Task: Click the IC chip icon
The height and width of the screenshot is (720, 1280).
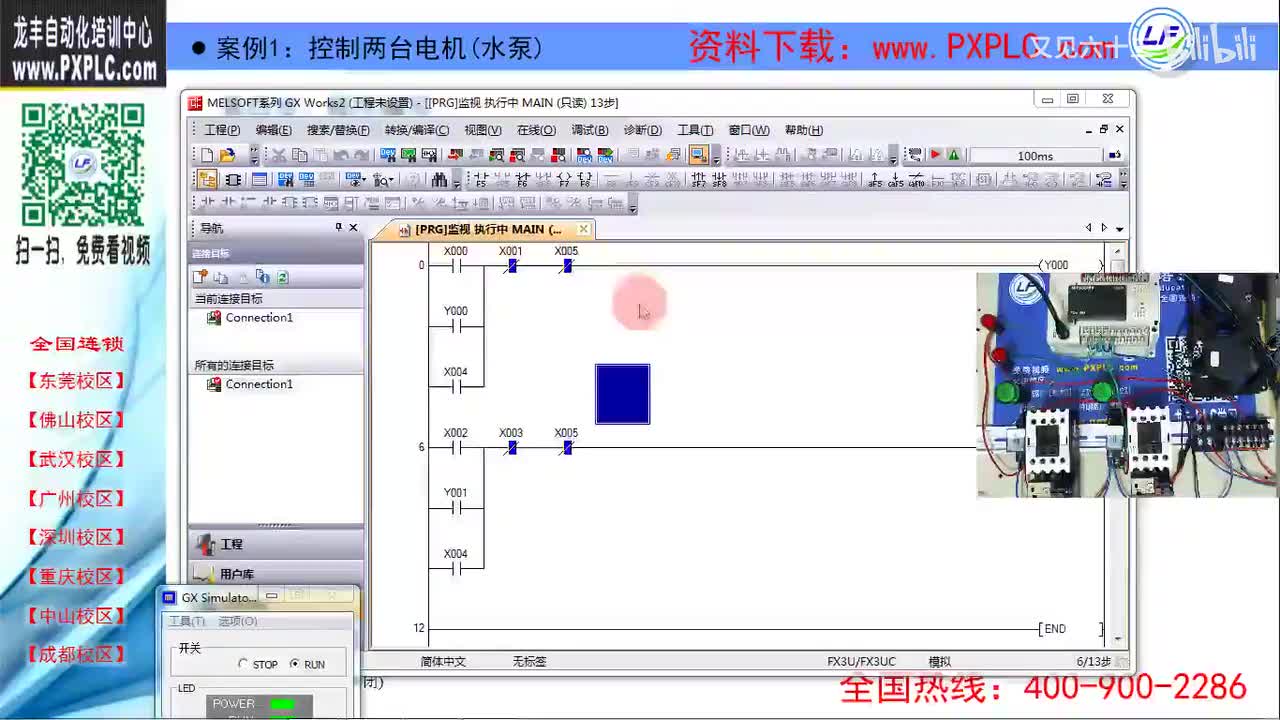Action: [232, 180]
